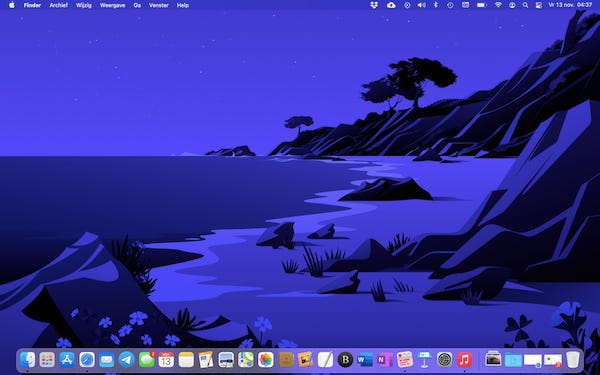Open the Archief menu
The image size is (600, 375).
[59, 5]
